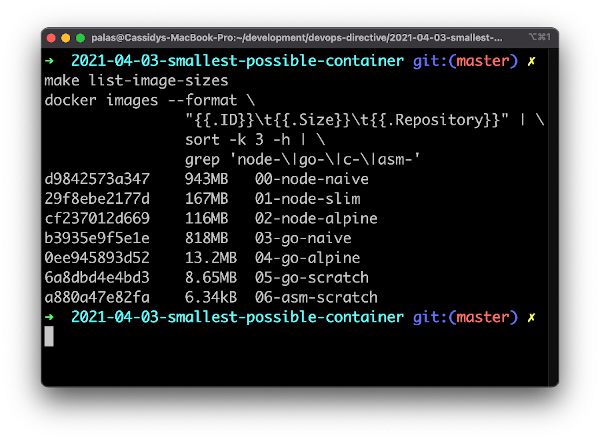Image resolution: width=600 pixels, height=441 pixels.
Task: Click the make list-image-sizes command text
Action: point(136,81)
